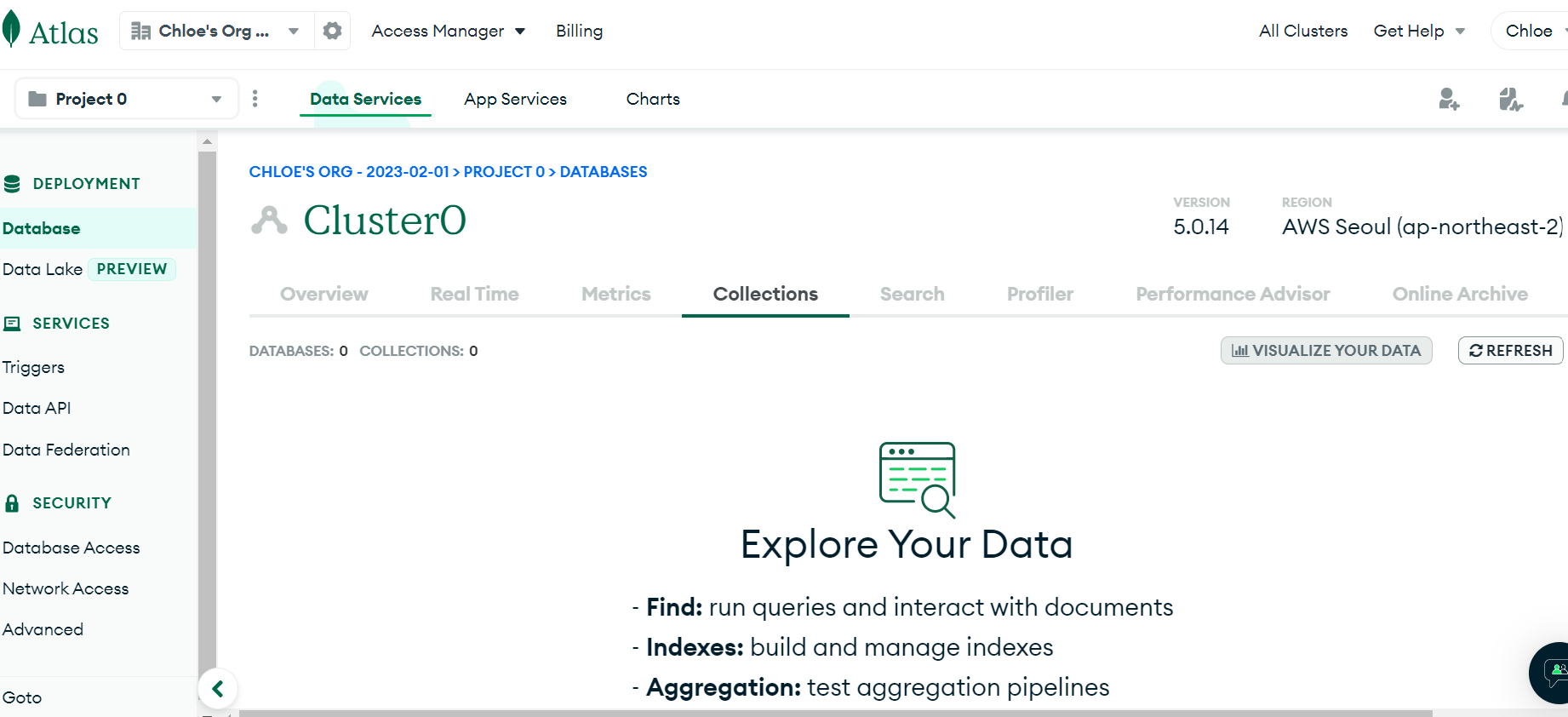The image size is (1568, 717).
Task: Open Data Lake in the sidebar
Action: 43,269
